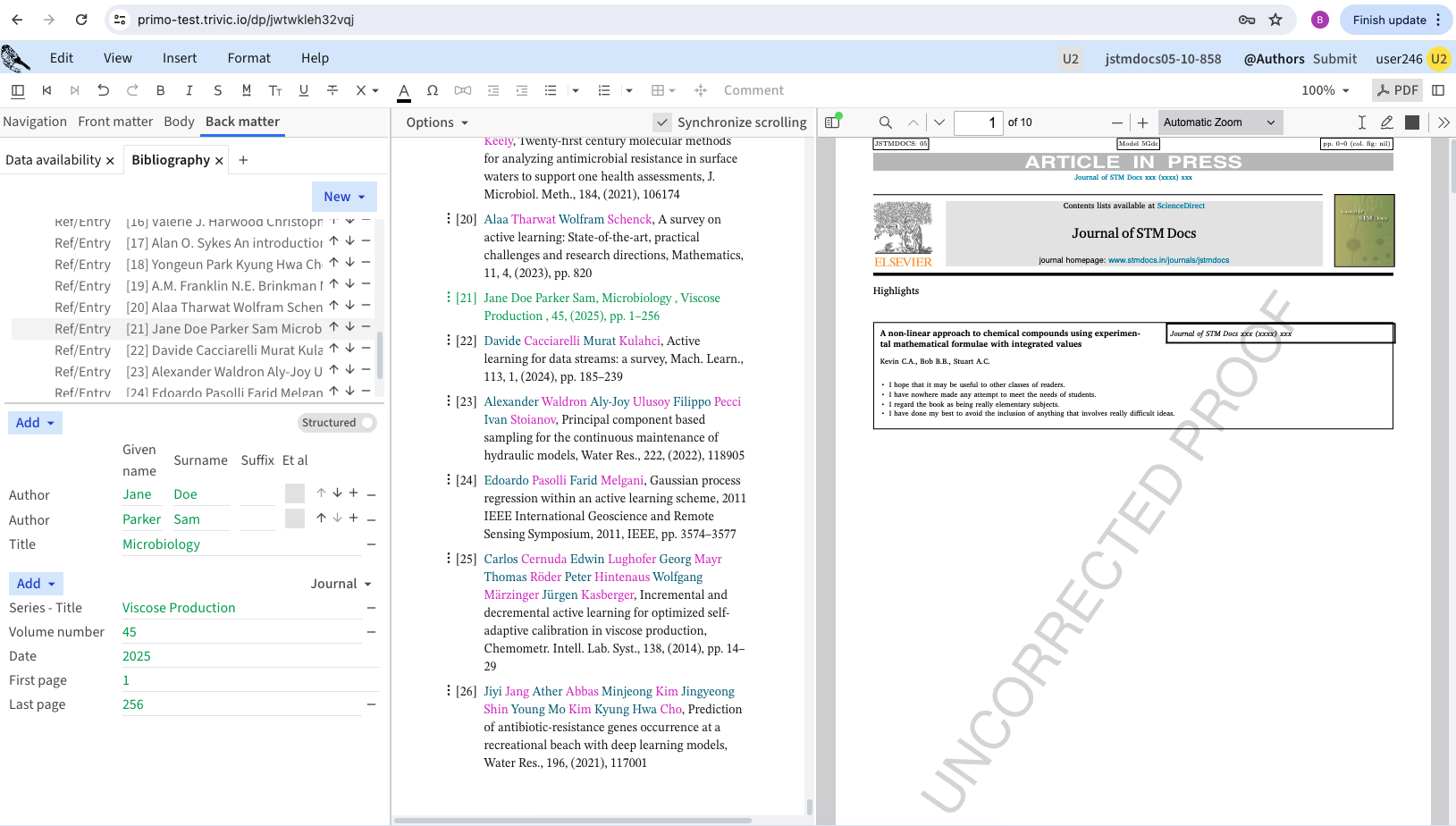Switch to the Front matter tab
This screenshot has height=826, width=1456.
[x=115, y=122]
